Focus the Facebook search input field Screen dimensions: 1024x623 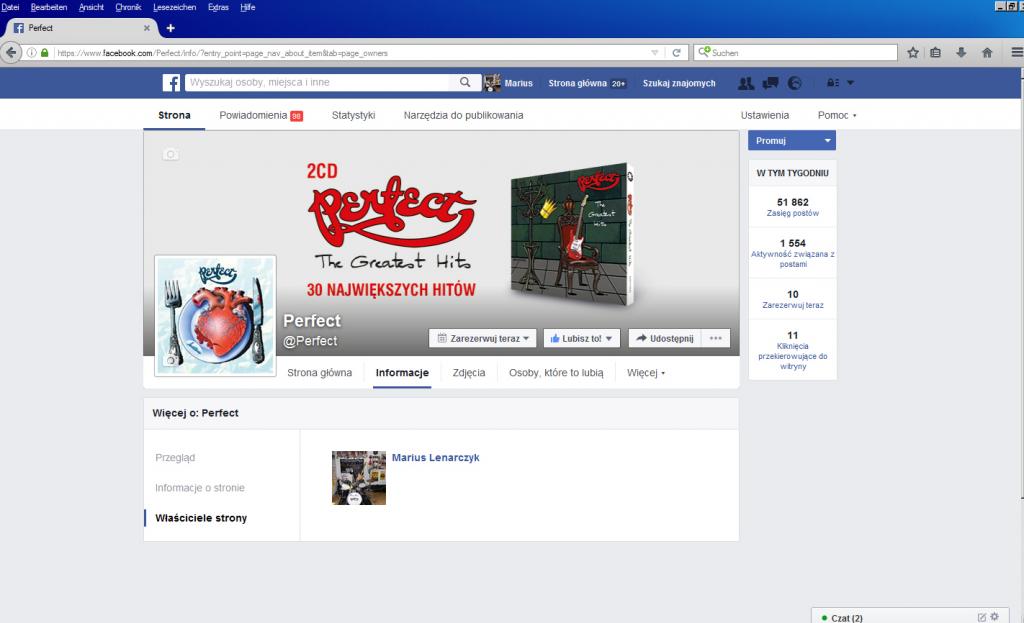(x=317, y=82)
